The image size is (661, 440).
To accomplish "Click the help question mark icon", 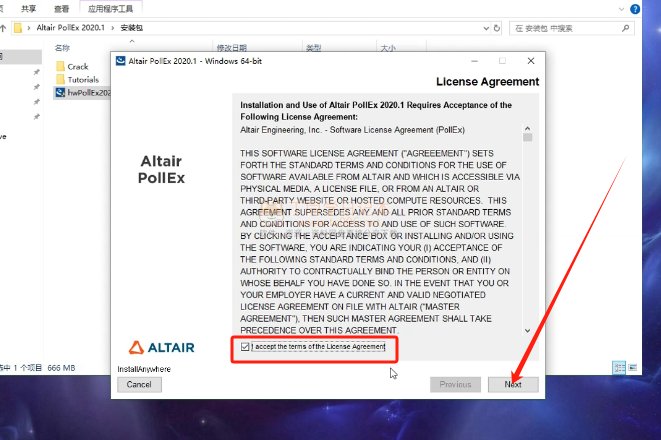I will (634, 9).
